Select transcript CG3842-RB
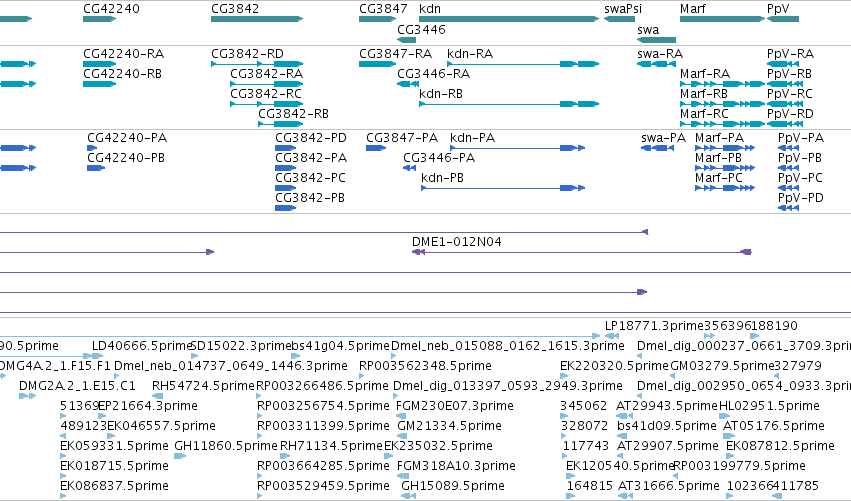This screenshot has width=851, height=501. tap(281, 124)
